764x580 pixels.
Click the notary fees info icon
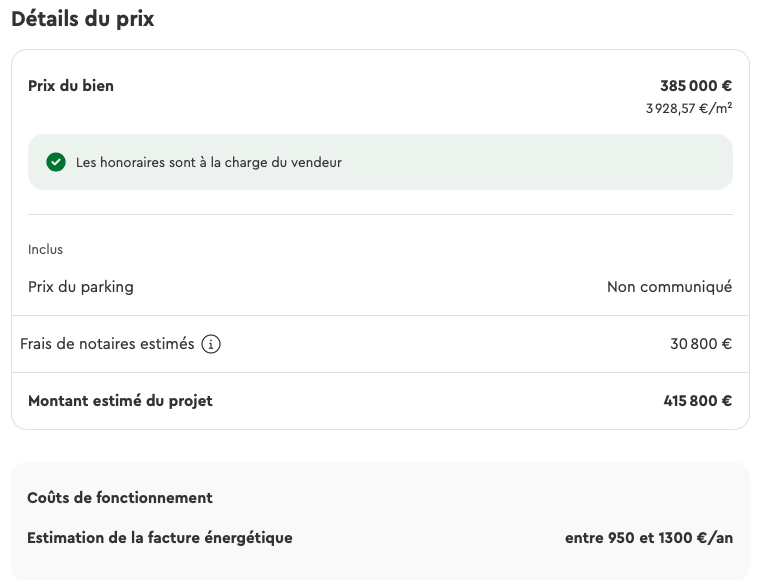211,344
